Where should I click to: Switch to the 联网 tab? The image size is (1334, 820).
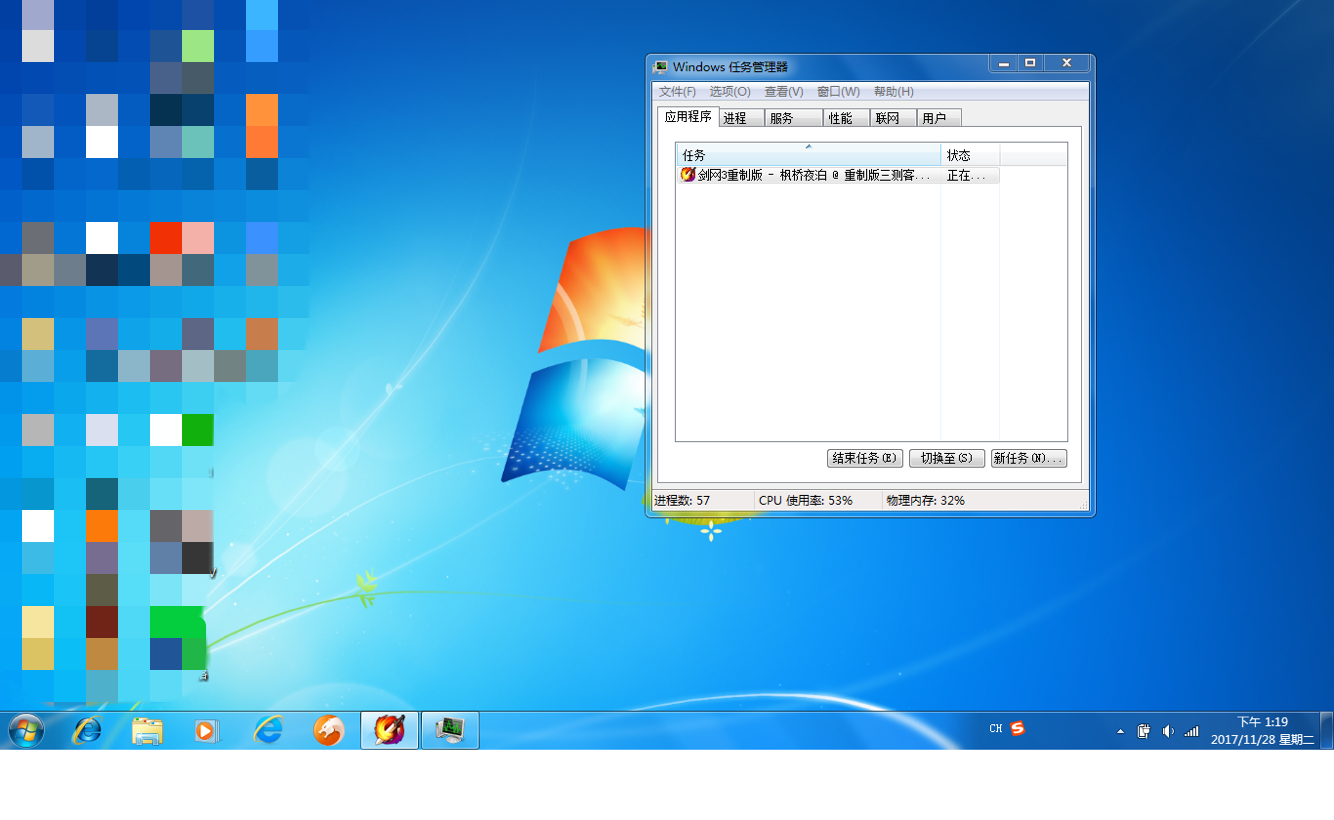(x=893, y=118)
